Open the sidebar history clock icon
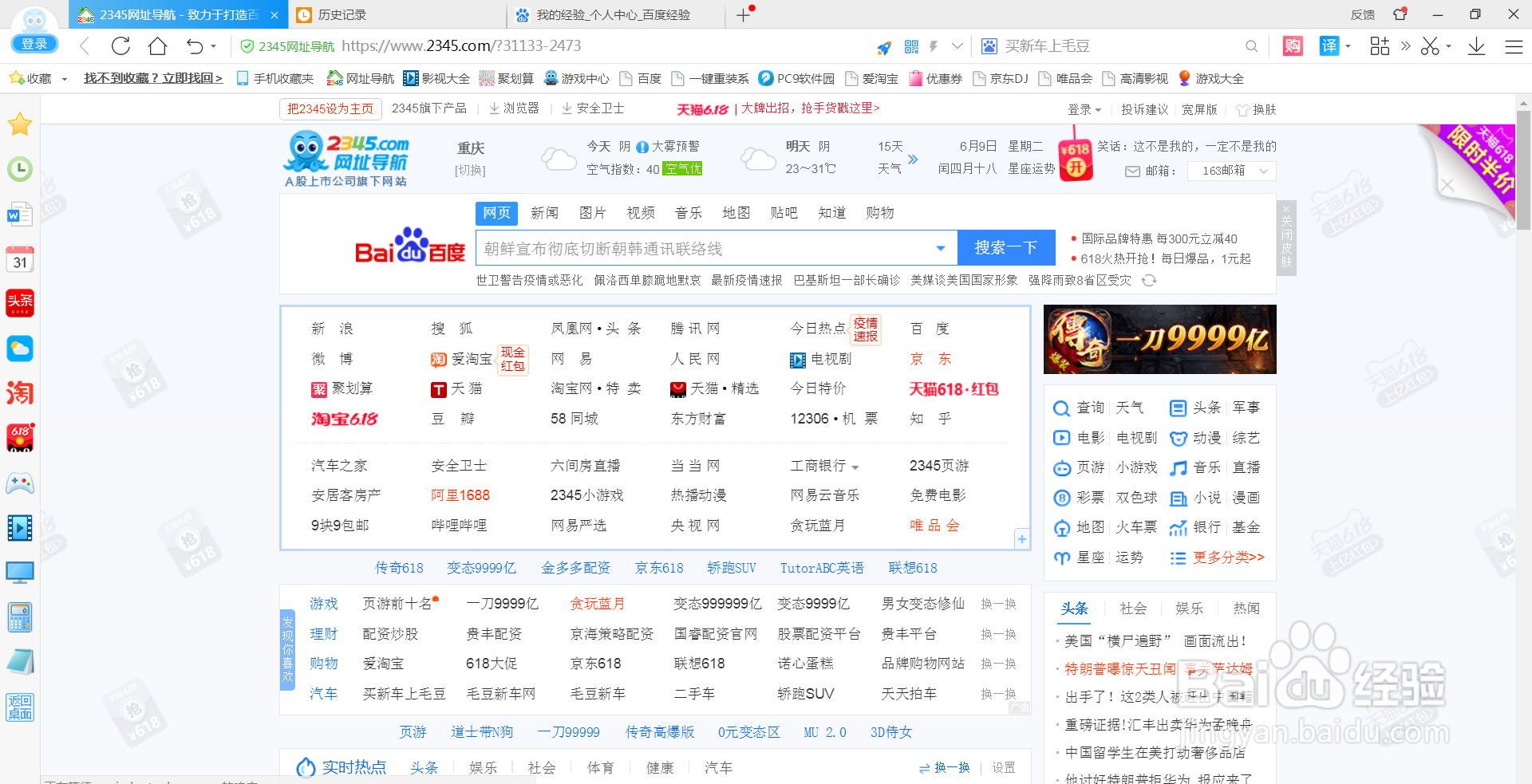The width and height of the screenshot is (1532, 784). [20, 169]
